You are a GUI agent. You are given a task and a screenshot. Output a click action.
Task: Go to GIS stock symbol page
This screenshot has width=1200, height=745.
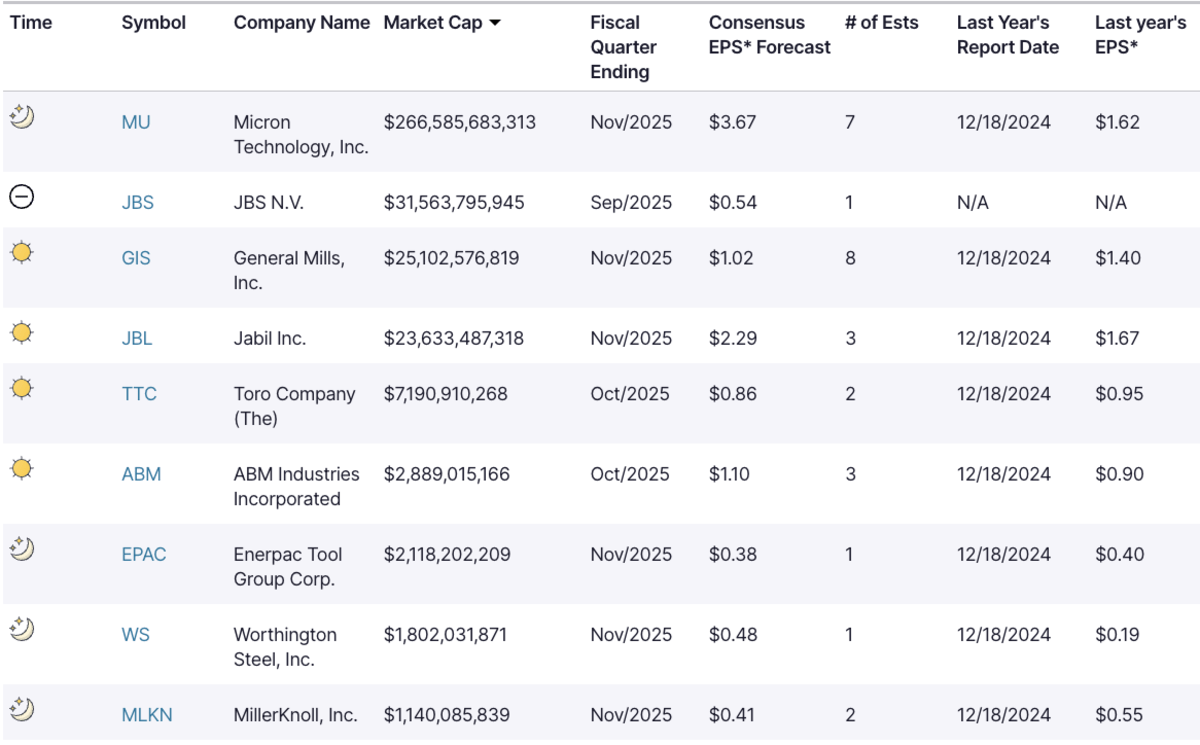click(136, 258)
